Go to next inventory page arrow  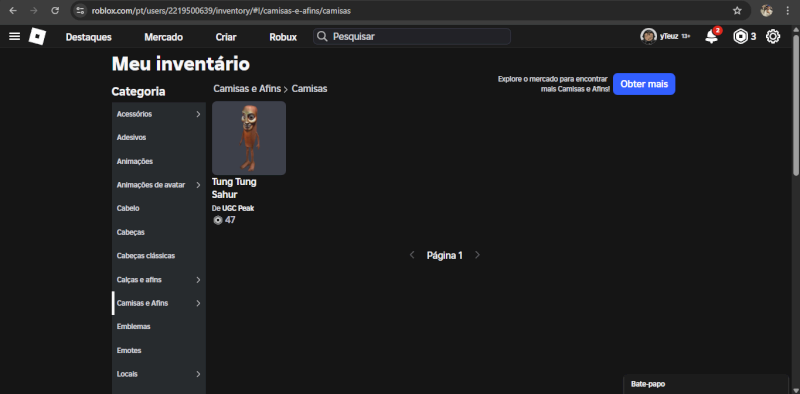coord(477,255)
